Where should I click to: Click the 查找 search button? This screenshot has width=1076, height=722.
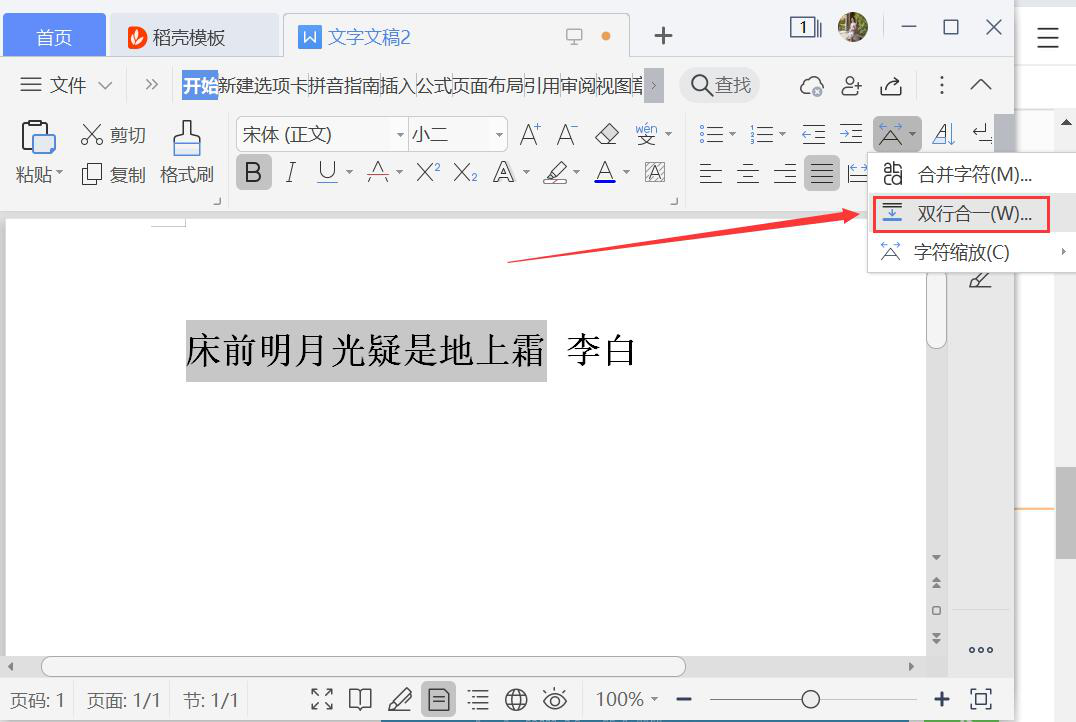[x=720, y=85]
